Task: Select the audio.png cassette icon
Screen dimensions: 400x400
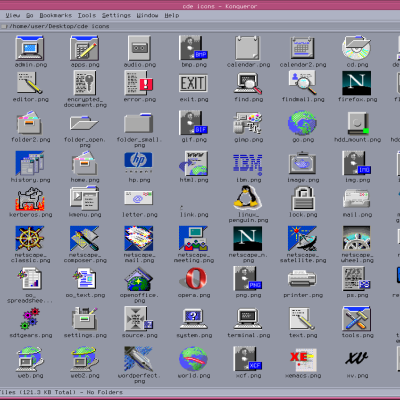Action: coord(139,48)
